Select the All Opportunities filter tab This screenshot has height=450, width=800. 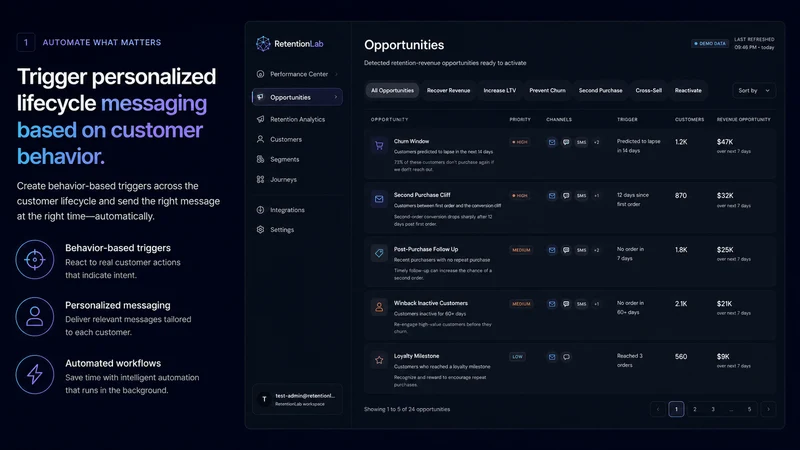(x=392, y=90)
